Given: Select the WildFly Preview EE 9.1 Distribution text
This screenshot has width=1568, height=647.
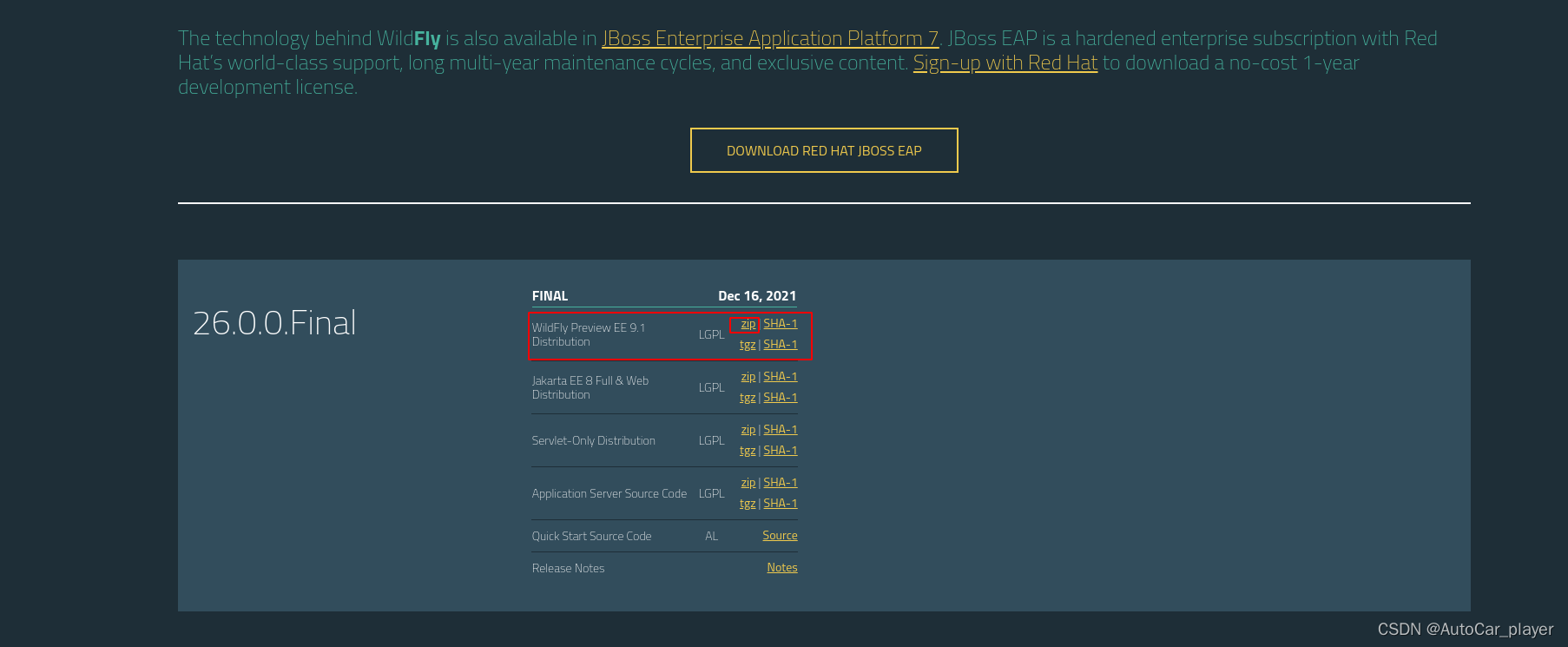Looking at the screenshot, I should (589, 334).
